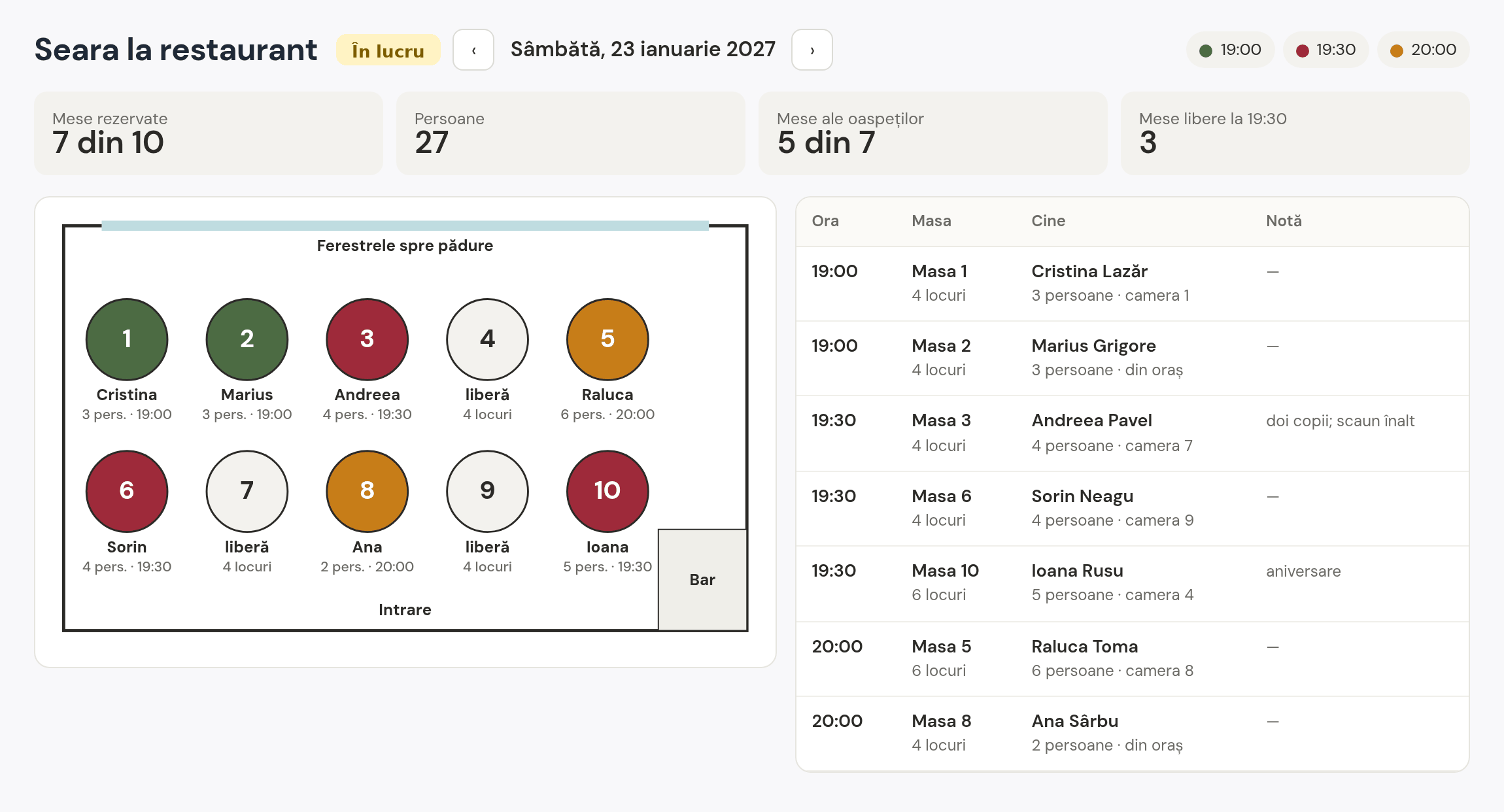Open the Mese libere la 19:30 card
This screenshot has height=812, width=1504.
[1295, 133]
